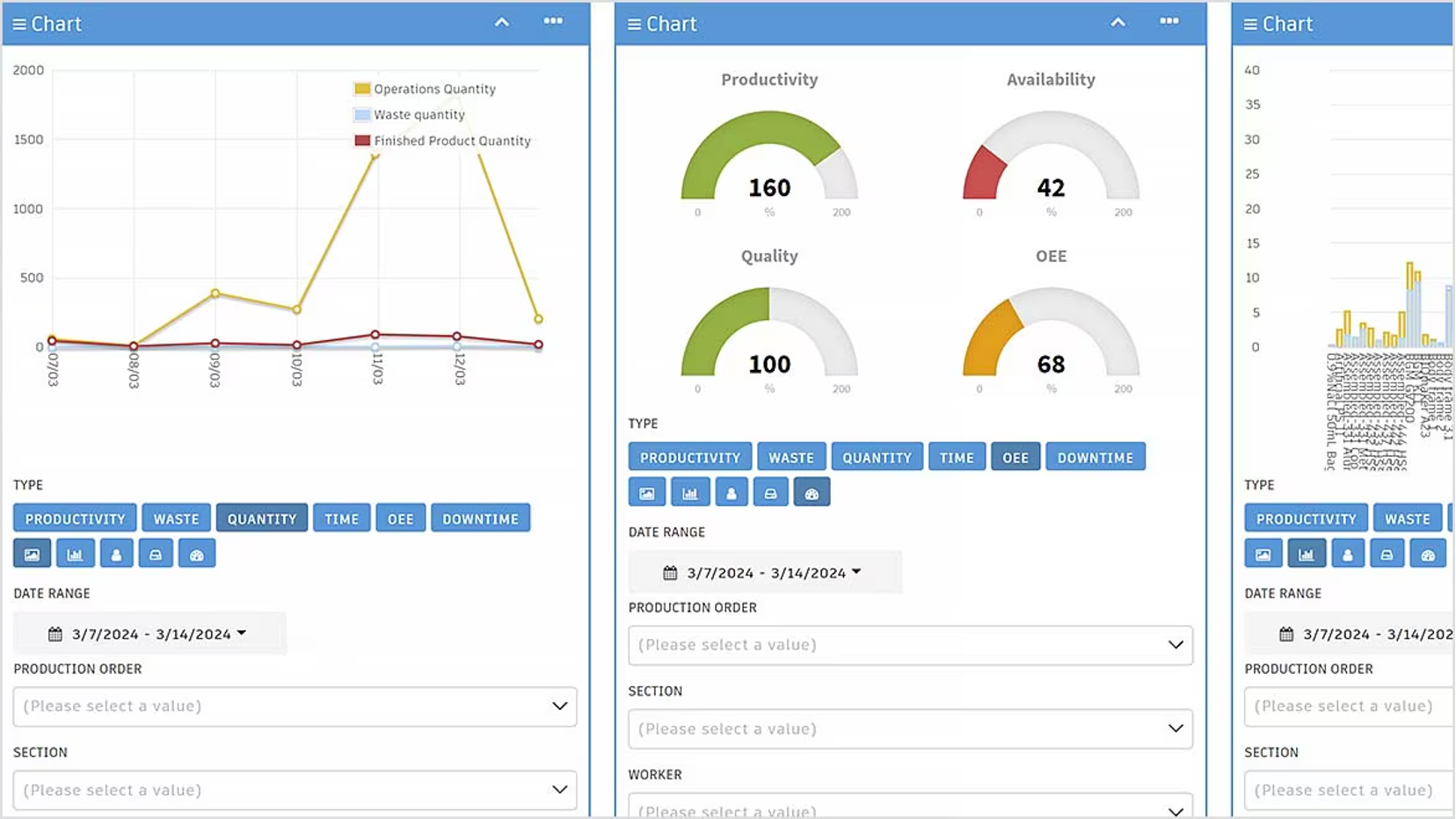Switch gauge panel to OEE type
This screenshot has width=1456, height=819.
(x=1016, y=457)
